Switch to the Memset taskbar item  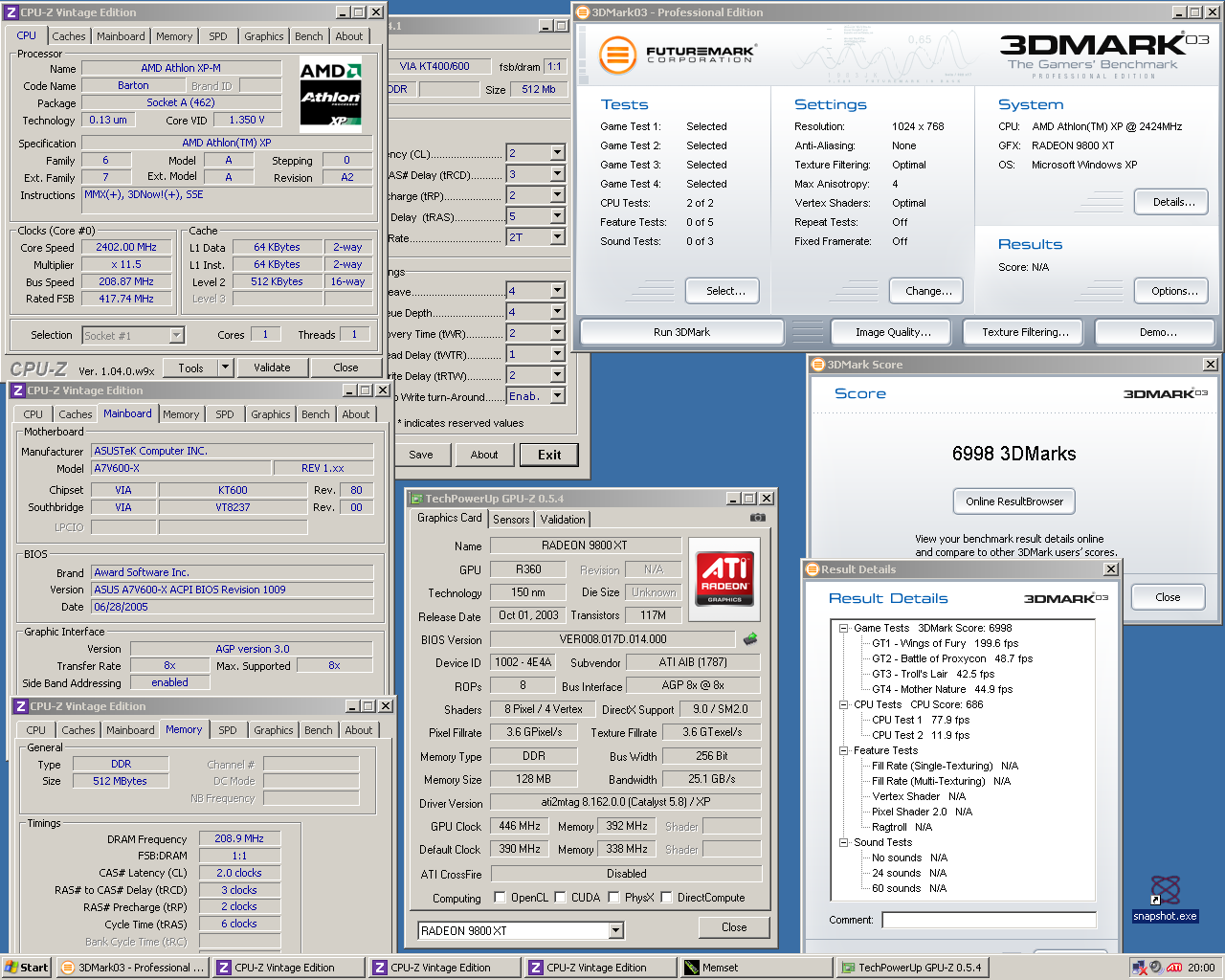tap(755, 968)
